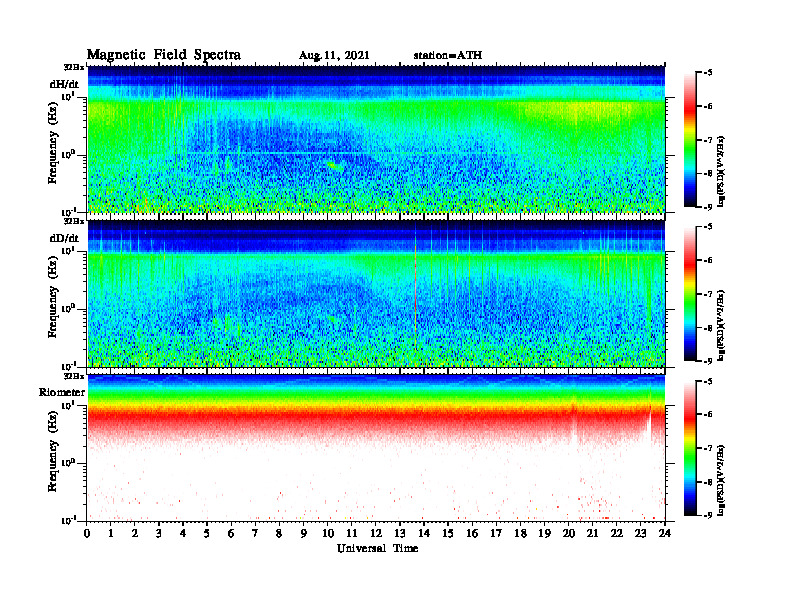Click the "-8" value on the Riometer color bar
The height and width of the screenshot is (612, 792).
pos(708,482)
